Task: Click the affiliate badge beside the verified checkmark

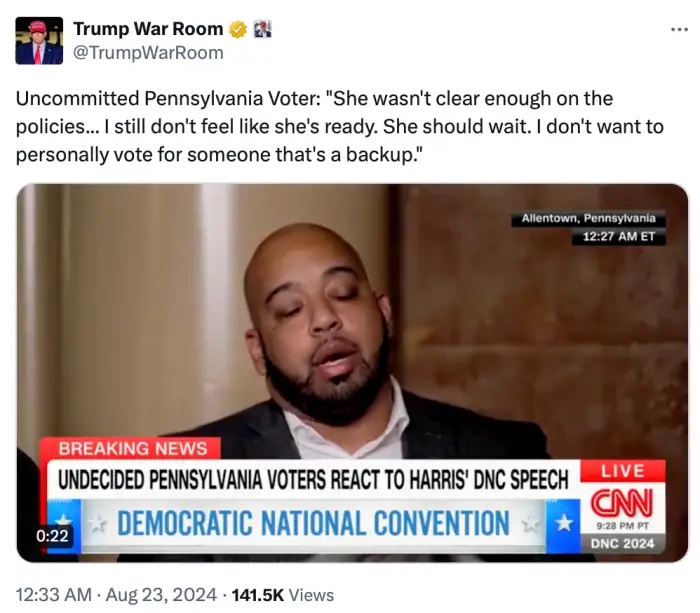Action: (x=262, y=29)
